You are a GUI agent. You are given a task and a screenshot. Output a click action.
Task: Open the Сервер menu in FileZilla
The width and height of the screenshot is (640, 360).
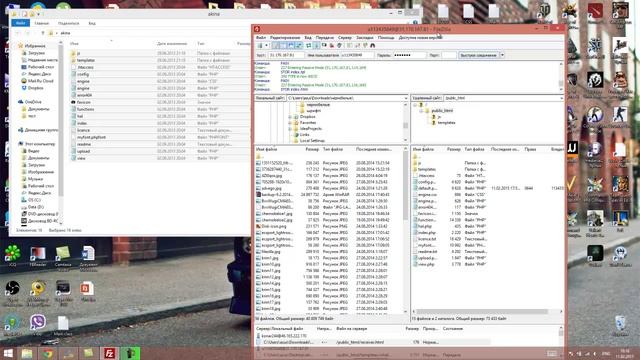(345, 38)
